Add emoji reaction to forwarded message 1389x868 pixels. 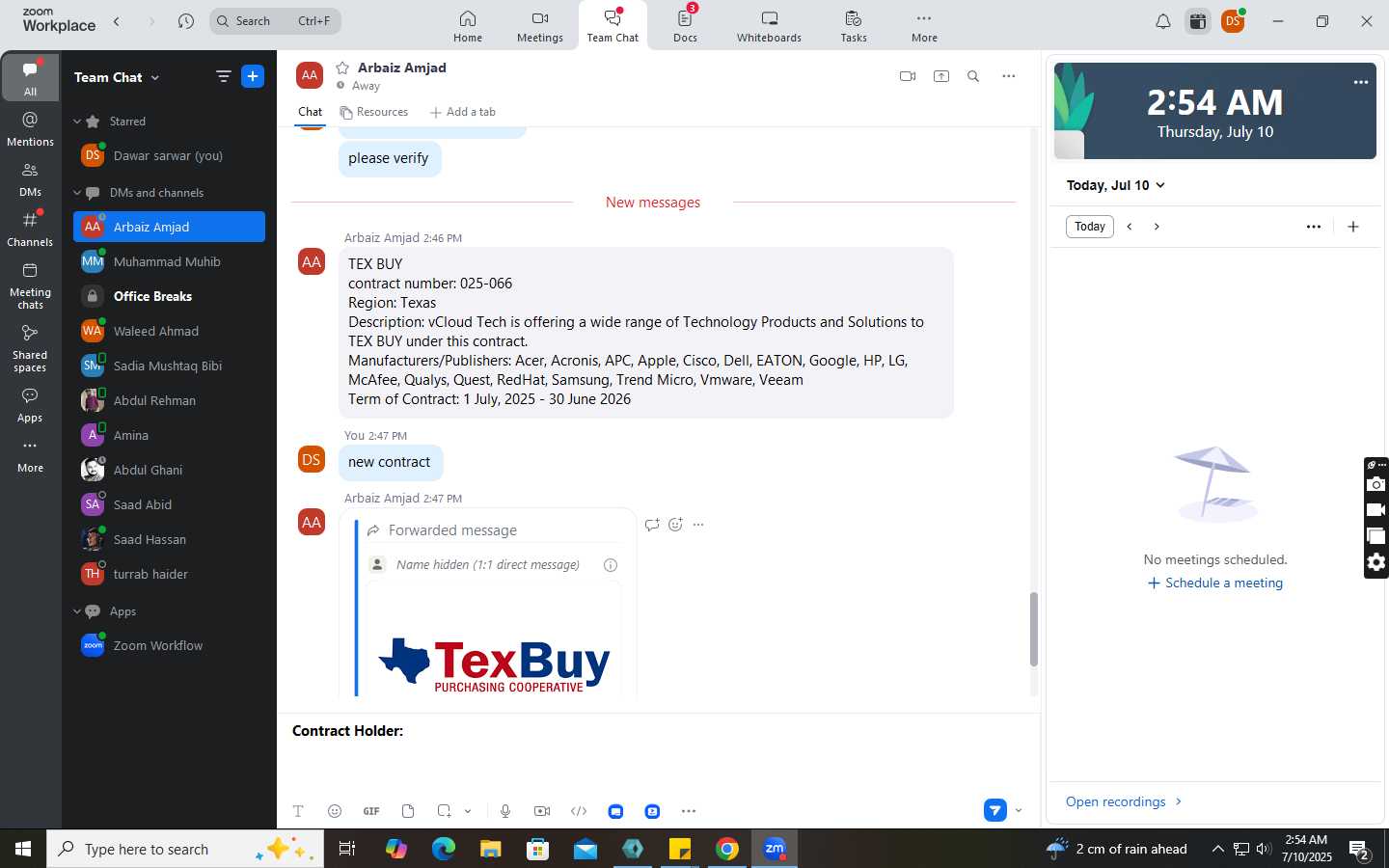[675, 525]
